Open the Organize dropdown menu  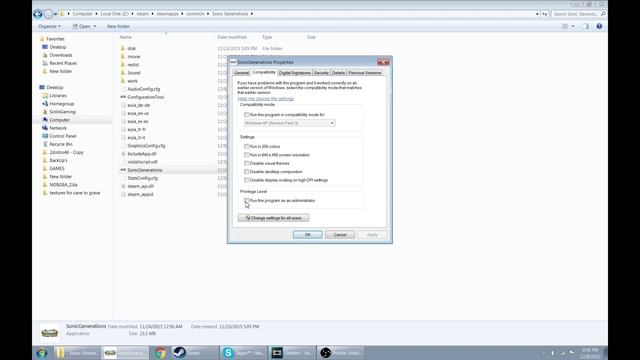click(49, 26)
